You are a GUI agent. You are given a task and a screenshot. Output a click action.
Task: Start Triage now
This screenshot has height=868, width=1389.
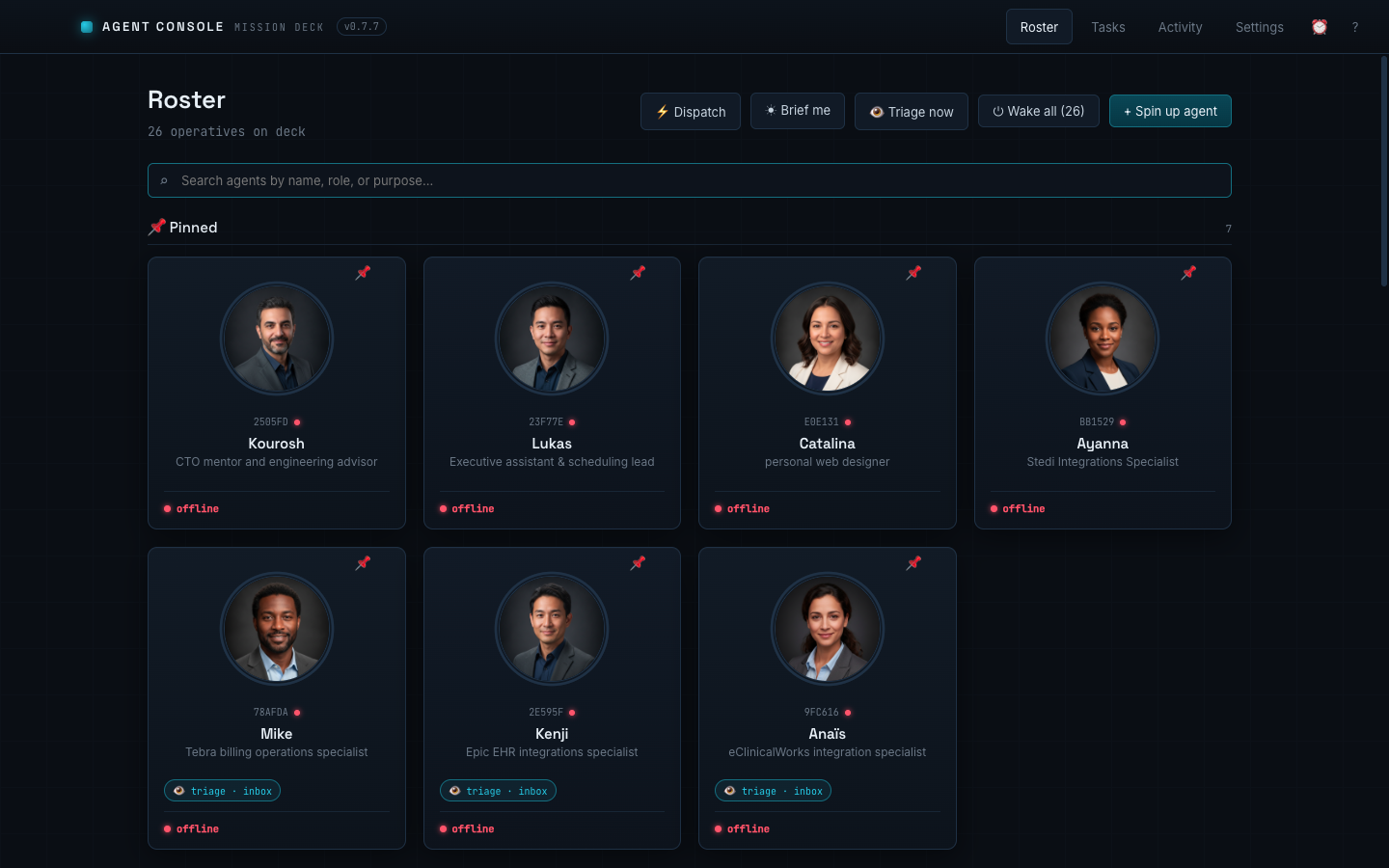pyautogui.click(x=912, y=112)
